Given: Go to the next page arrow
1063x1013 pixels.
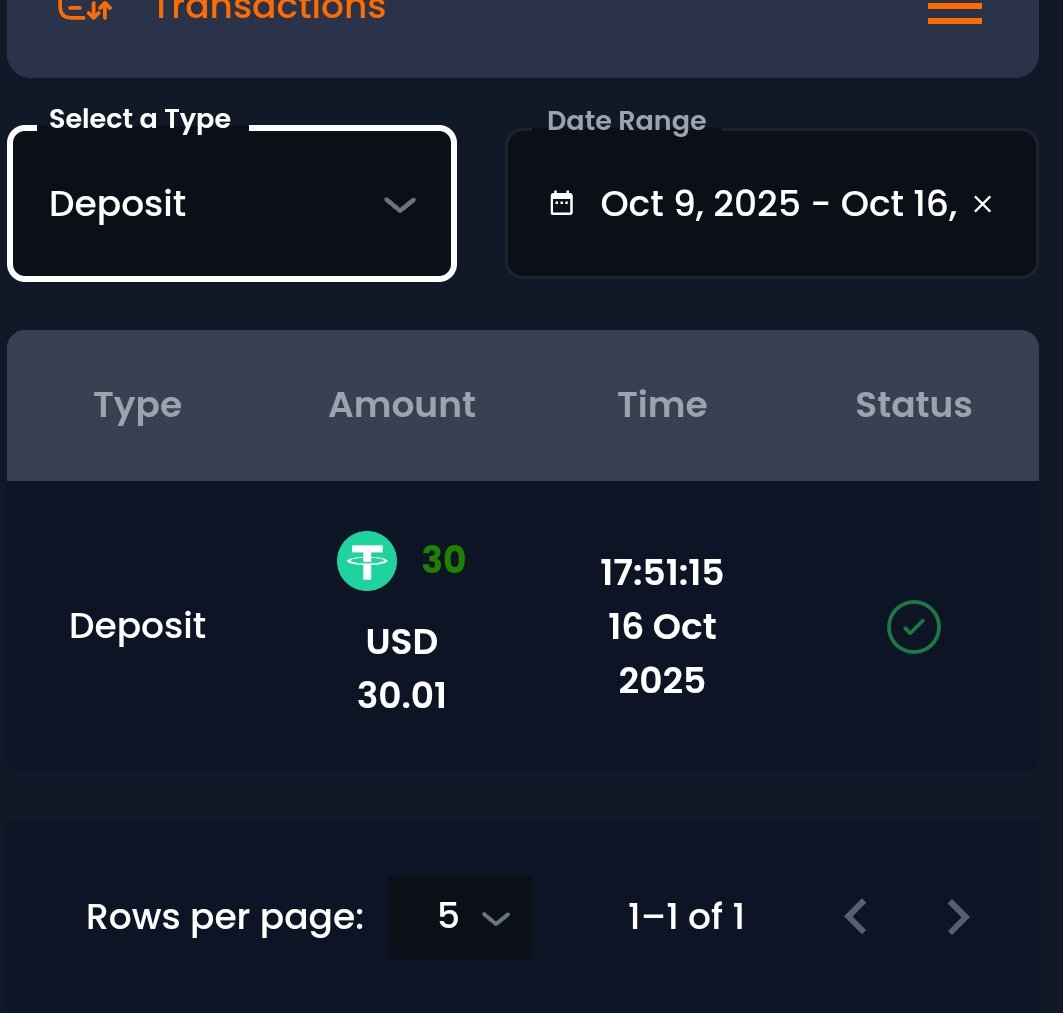Looking at the screenshot, I should (958, 916).
